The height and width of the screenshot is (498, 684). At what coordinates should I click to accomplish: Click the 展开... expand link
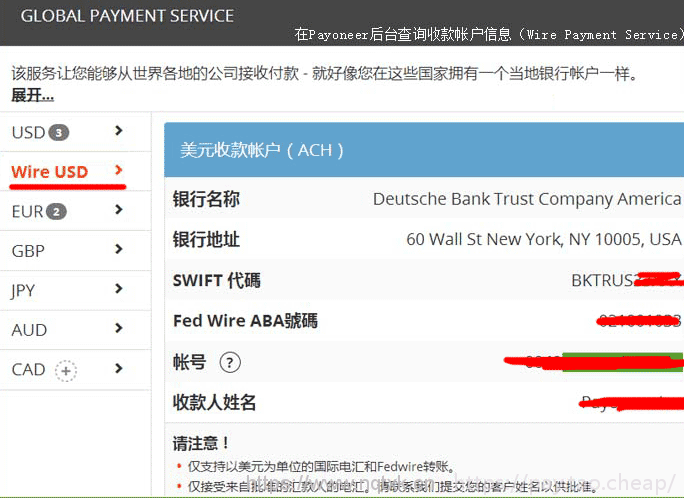tap(32, 95)
